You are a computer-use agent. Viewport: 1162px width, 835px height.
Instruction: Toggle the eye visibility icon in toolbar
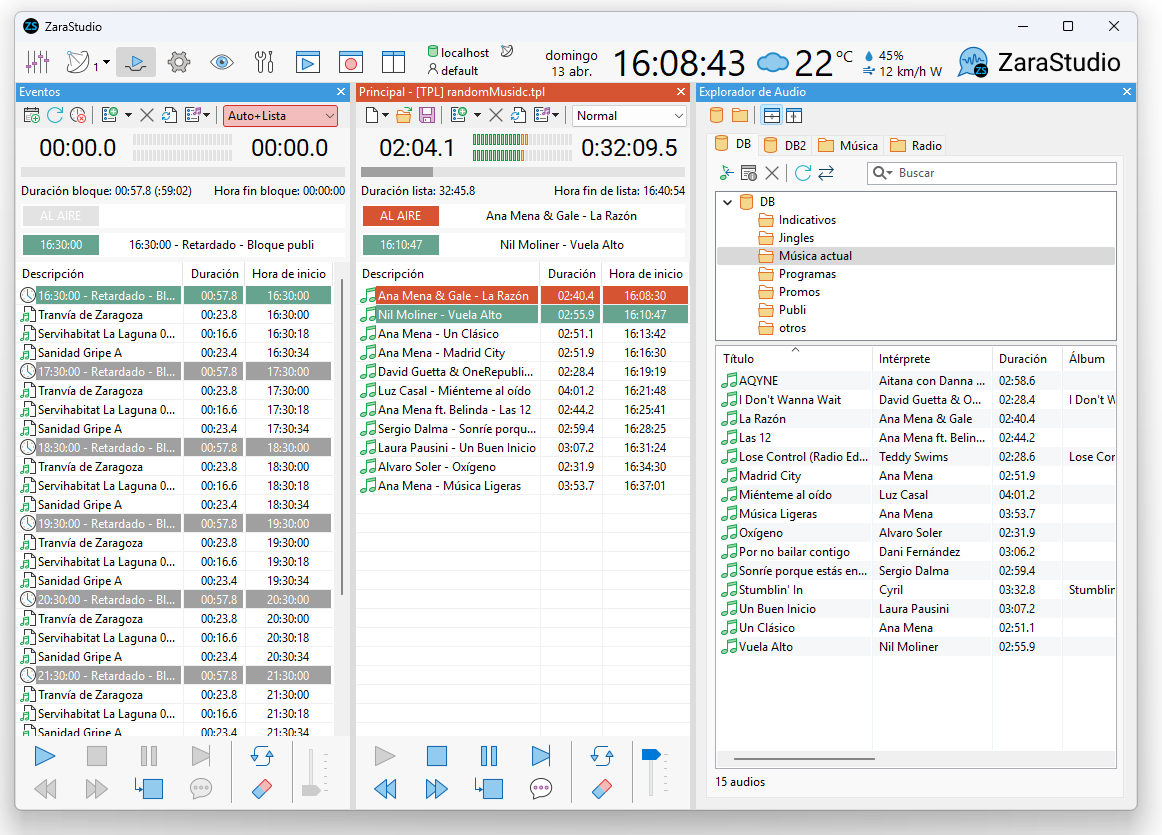pyautogui.click(x=221, y=63)
